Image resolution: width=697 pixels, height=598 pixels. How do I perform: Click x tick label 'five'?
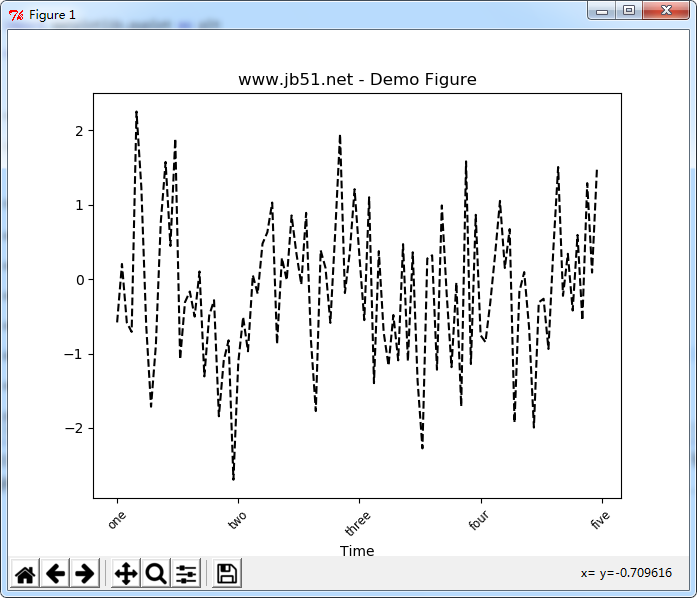(x=600, y=520)
